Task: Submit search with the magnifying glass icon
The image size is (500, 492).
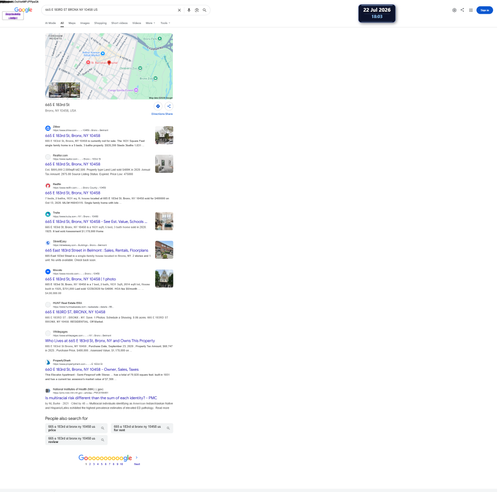Action: click(x=204, y=10)
